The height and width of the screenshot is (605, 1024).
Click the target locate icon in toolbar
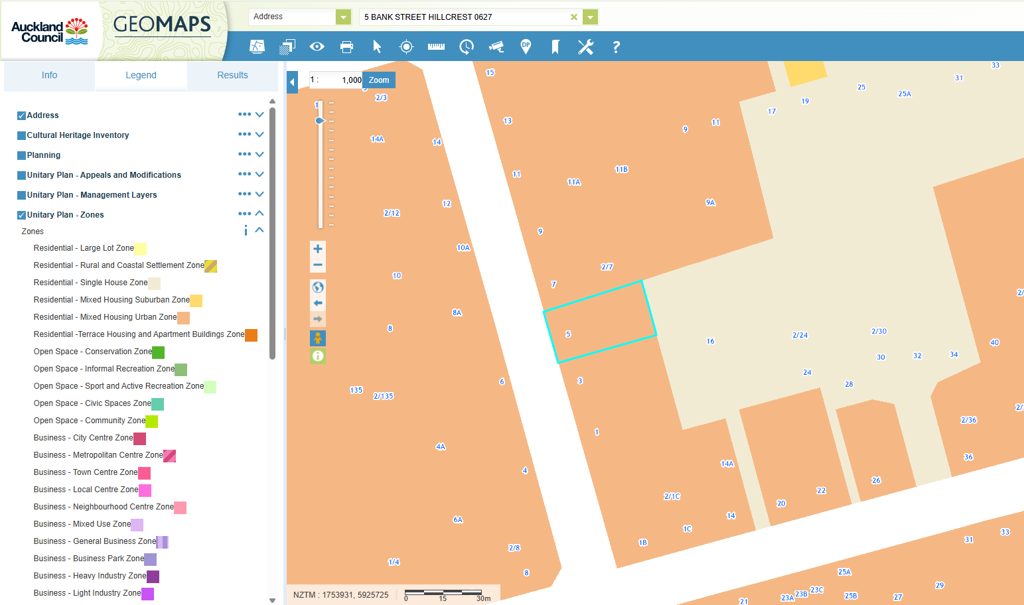coord(406,47)
